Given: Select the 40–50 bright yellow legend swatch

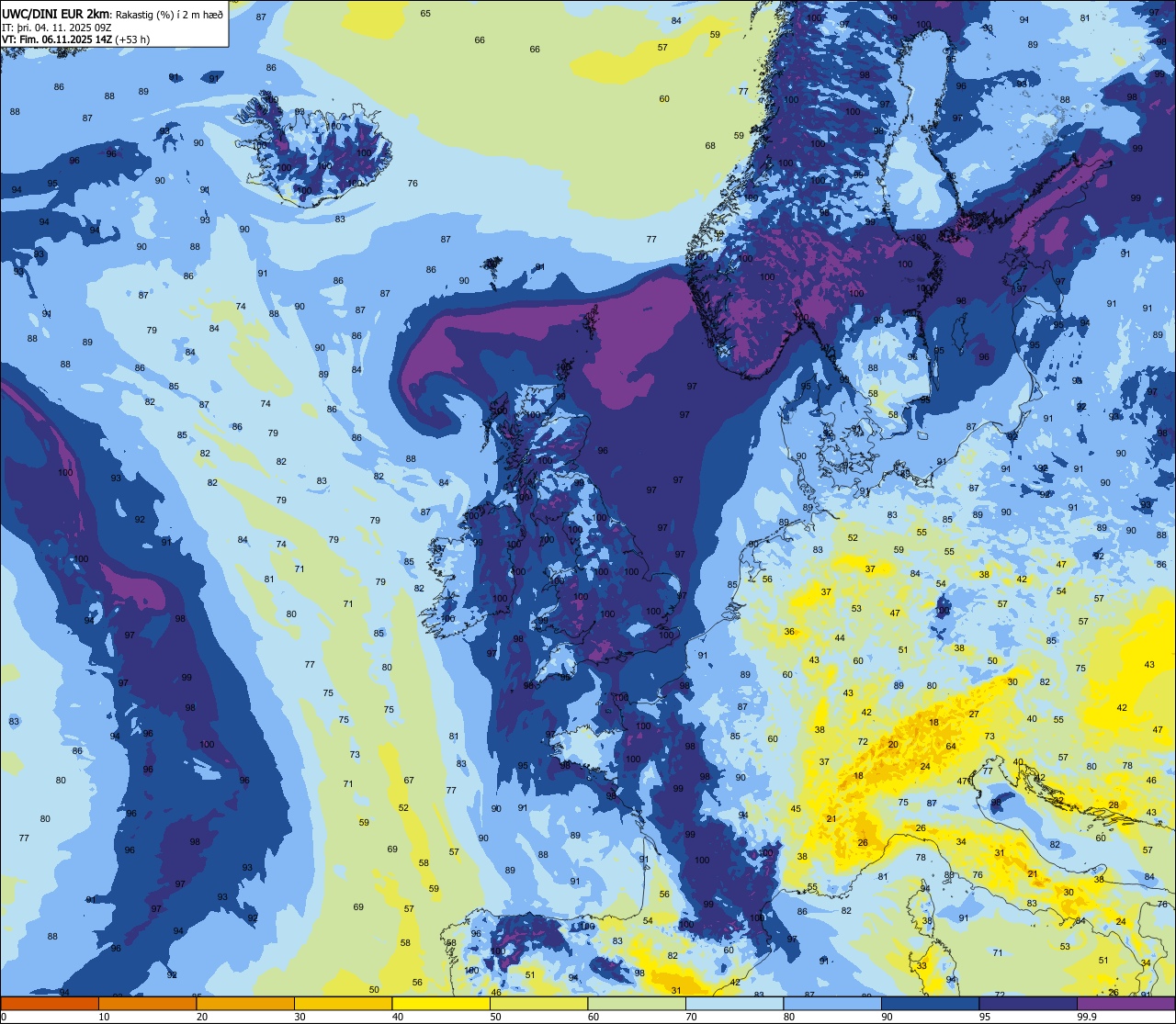Looking at the screenshot, I should (x=441, y=1003).
